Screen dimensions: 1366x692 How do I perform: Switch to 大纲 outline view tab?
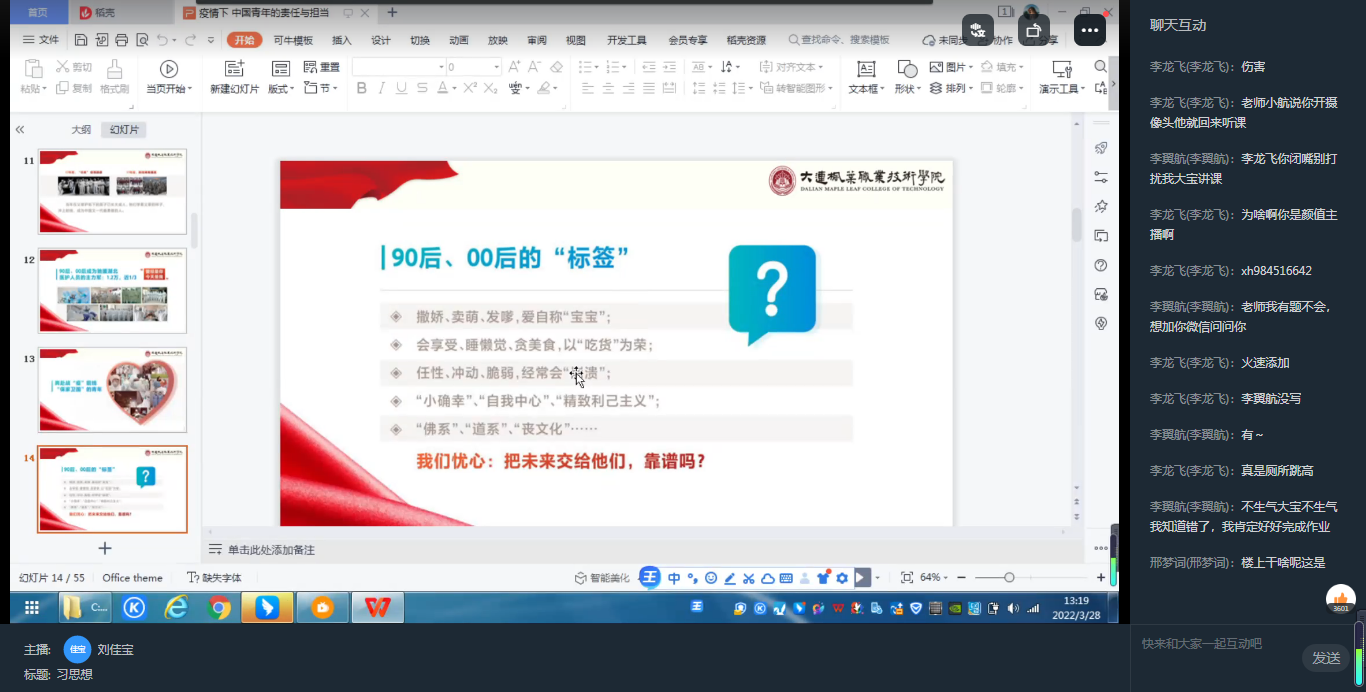81,130
